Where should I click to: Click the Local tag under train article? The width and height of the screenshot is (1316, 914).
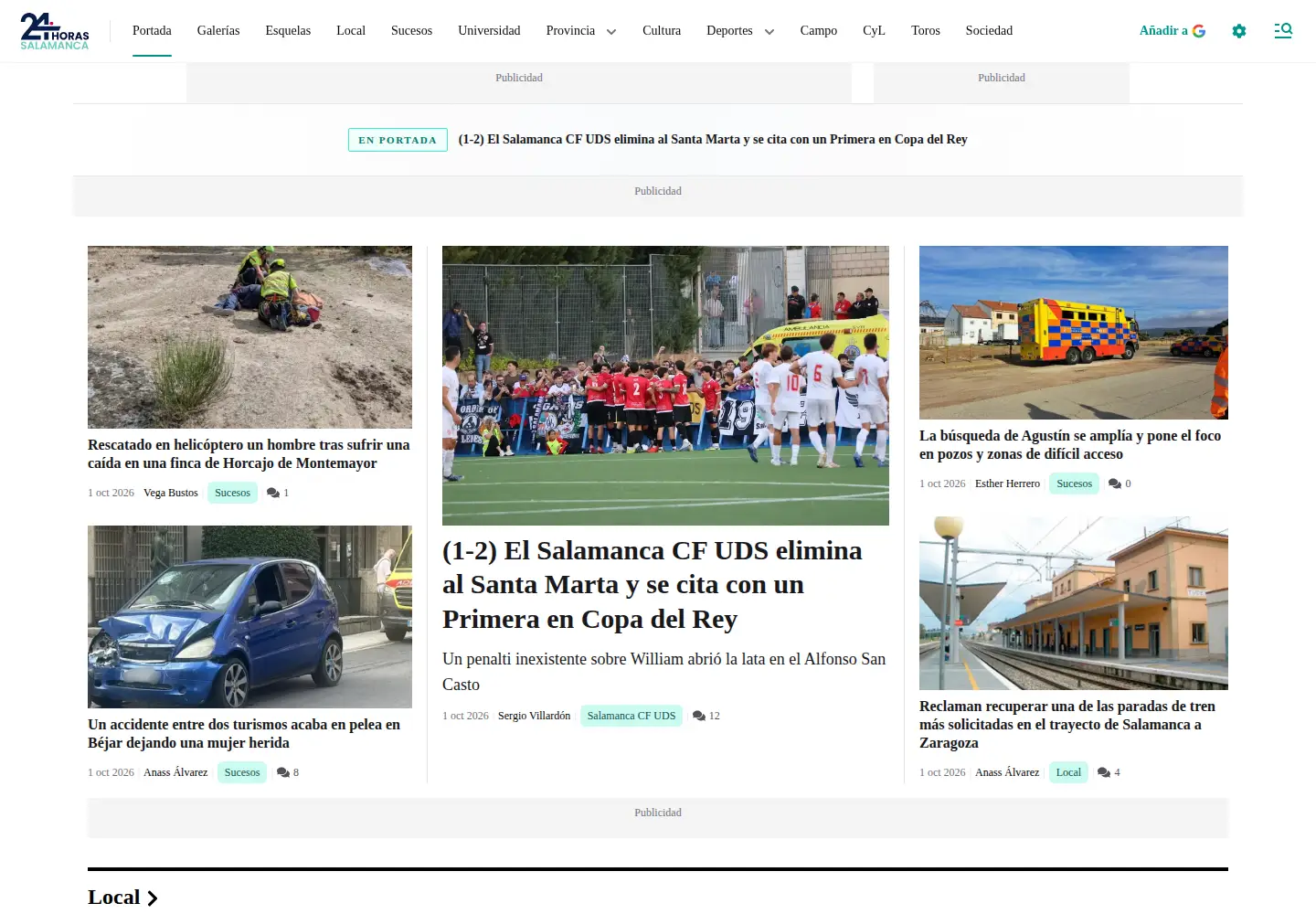[1068, 772]
